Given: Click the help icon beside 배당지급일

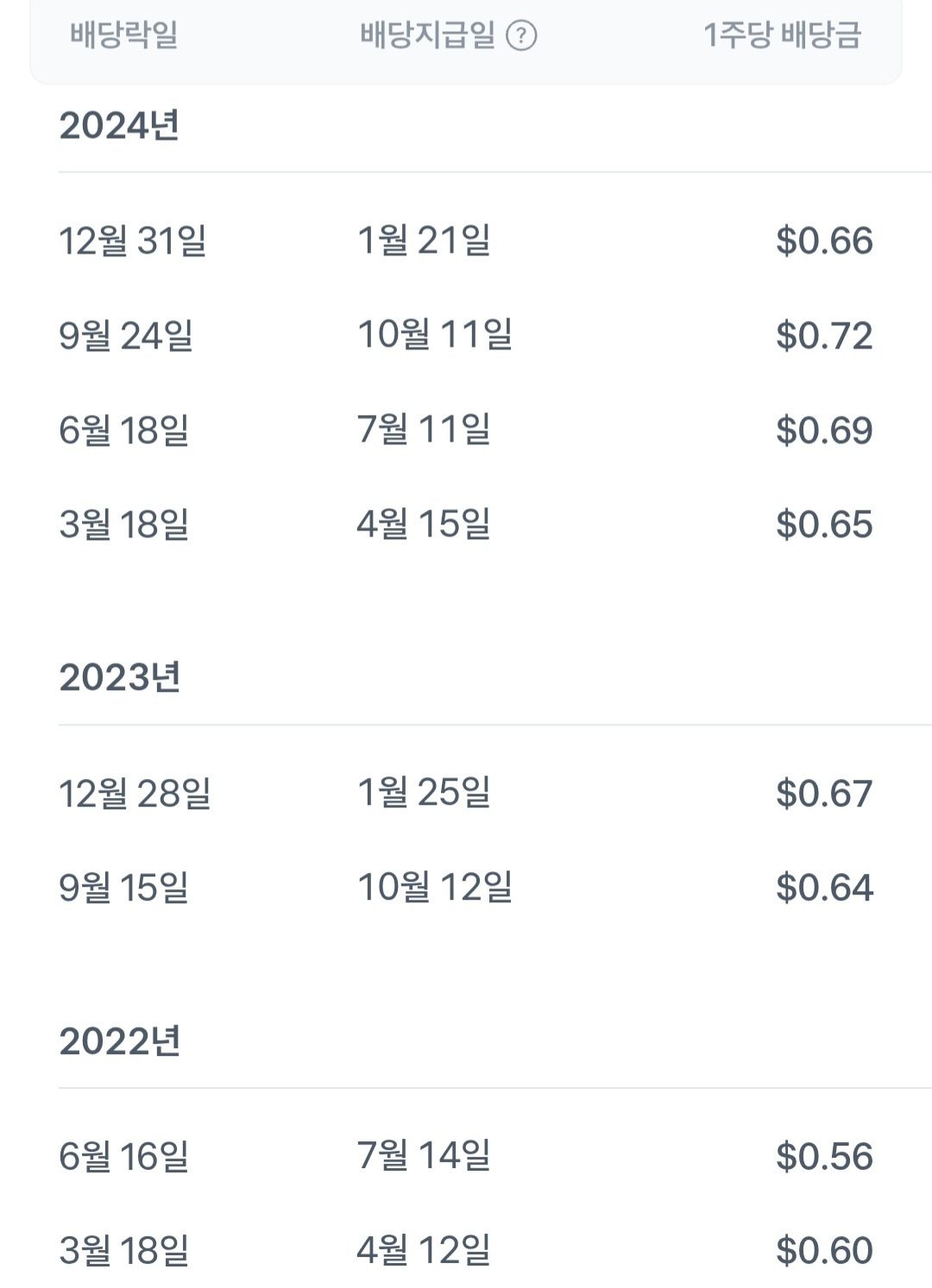Looking at the screenshot, I should pos(521,36).
